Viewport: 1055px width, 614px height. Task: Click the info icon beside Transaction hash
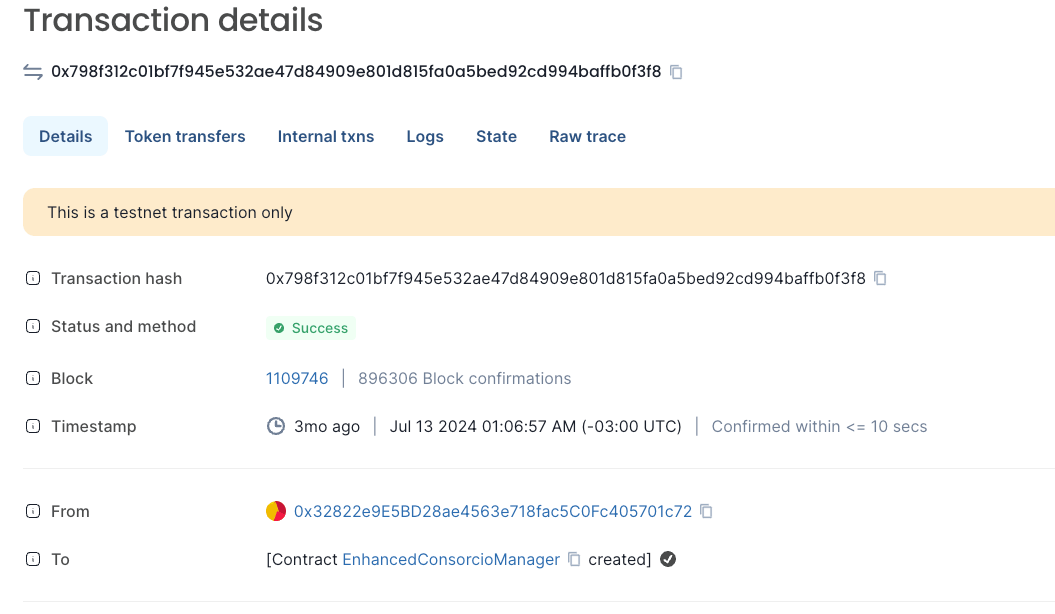(x=33, y=279)
